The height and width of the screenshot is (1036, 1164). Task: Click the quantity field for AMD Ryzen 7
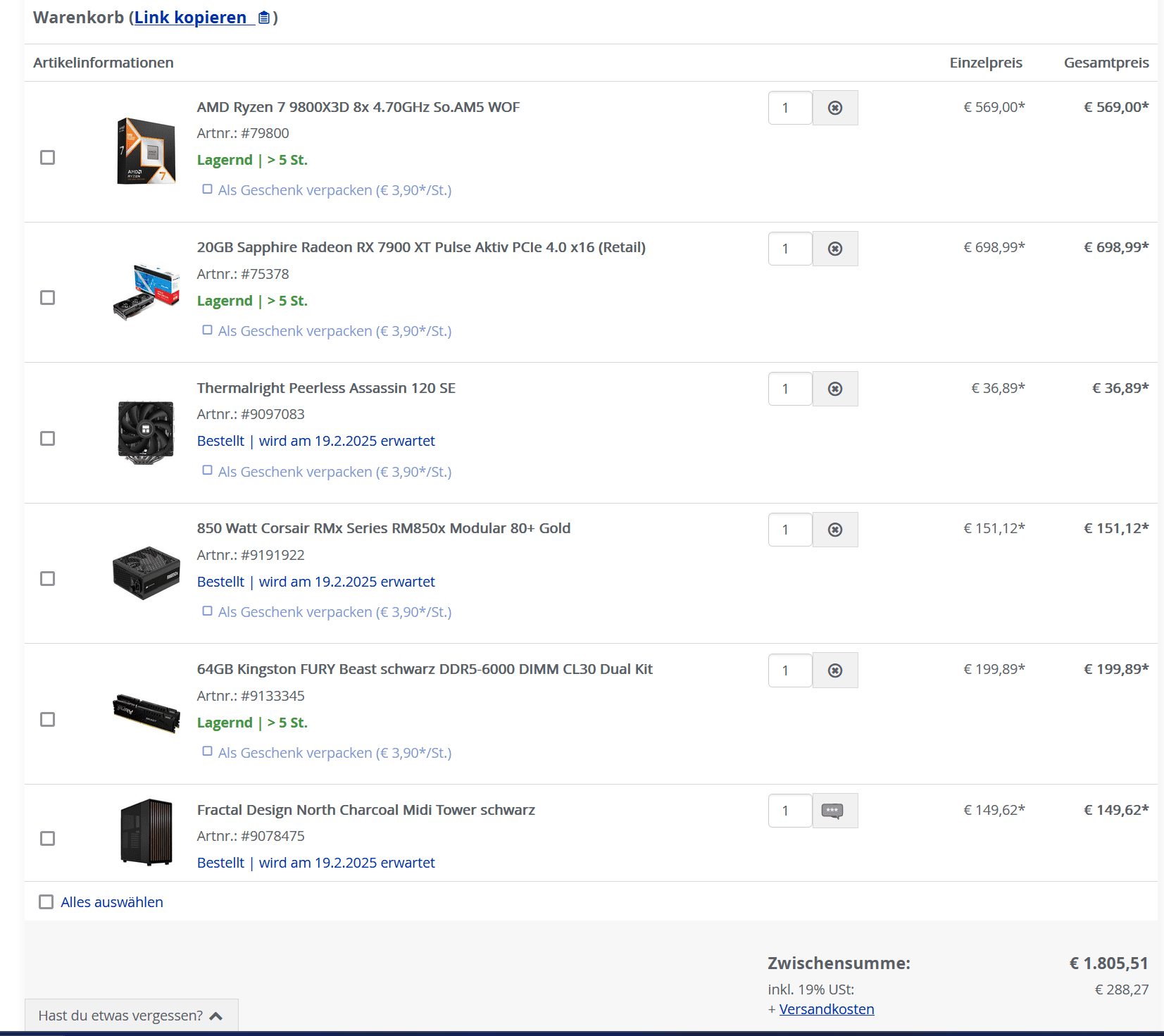tap(790, 108)
